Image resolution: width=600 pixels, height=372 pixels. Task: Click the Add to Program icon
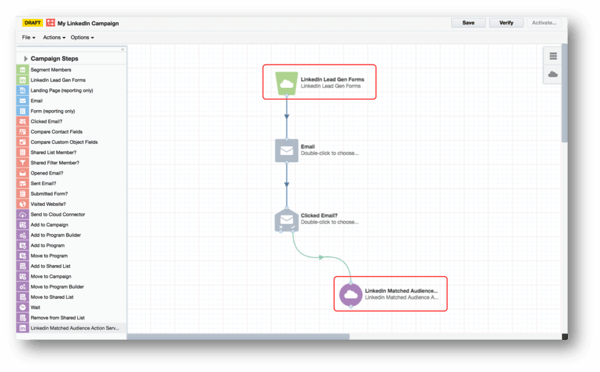pos(23,245)
